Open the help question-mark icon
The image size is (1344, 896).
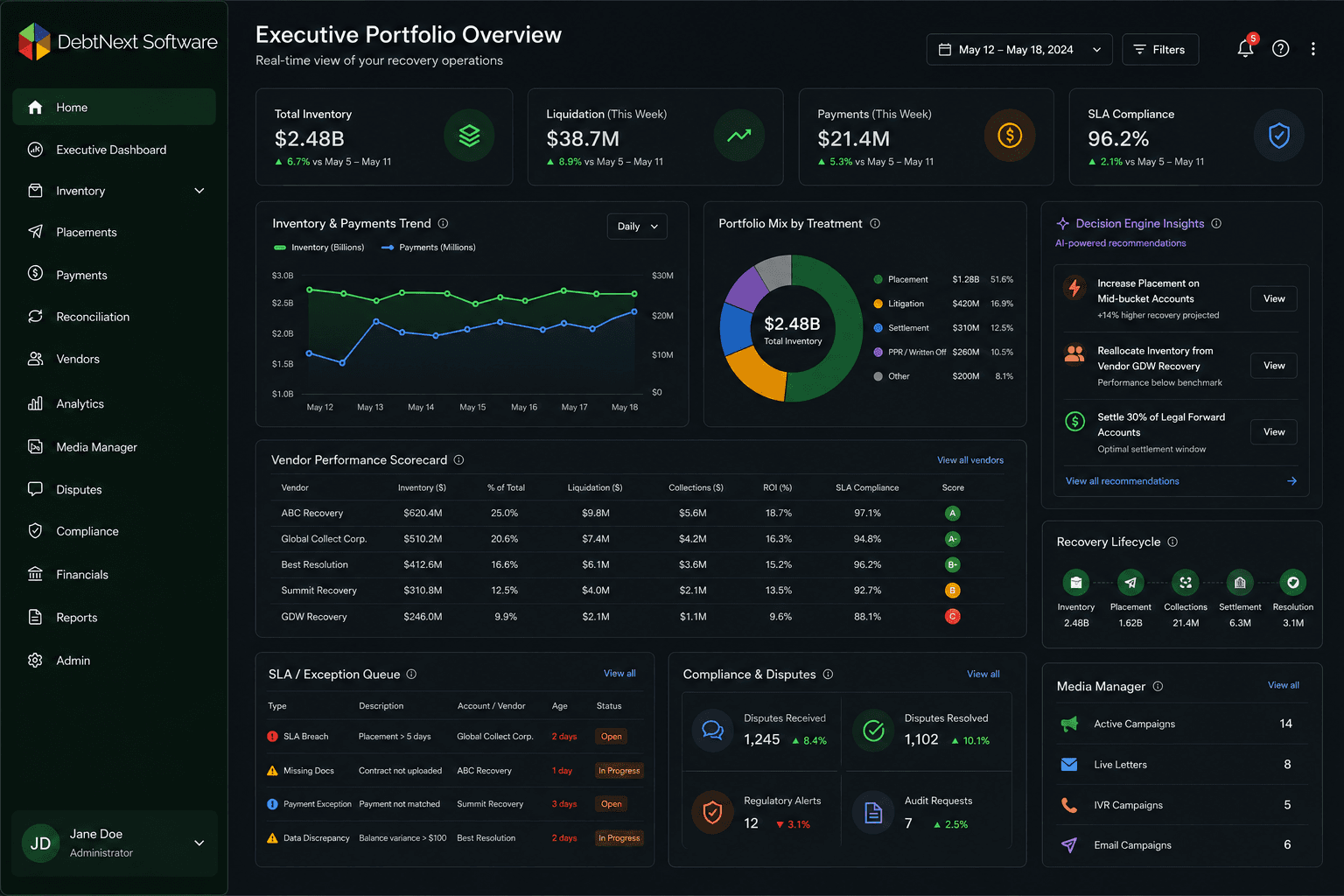[1281, 49]
